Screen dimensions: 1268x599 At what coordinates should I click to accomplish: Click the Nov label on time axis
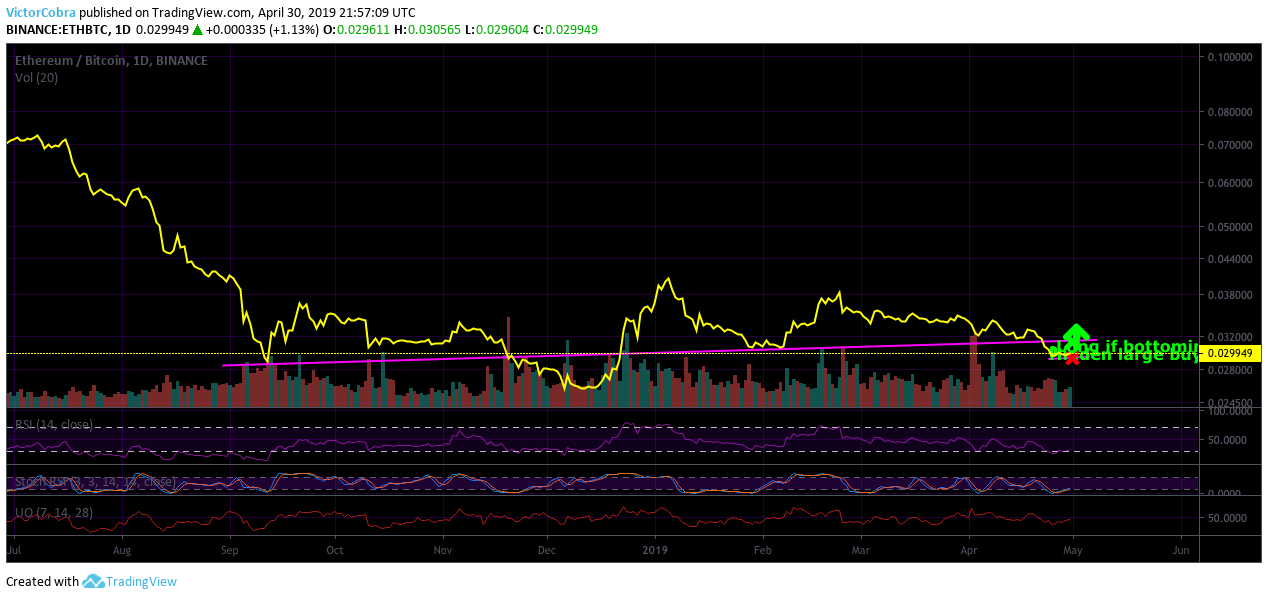point(444,550)
